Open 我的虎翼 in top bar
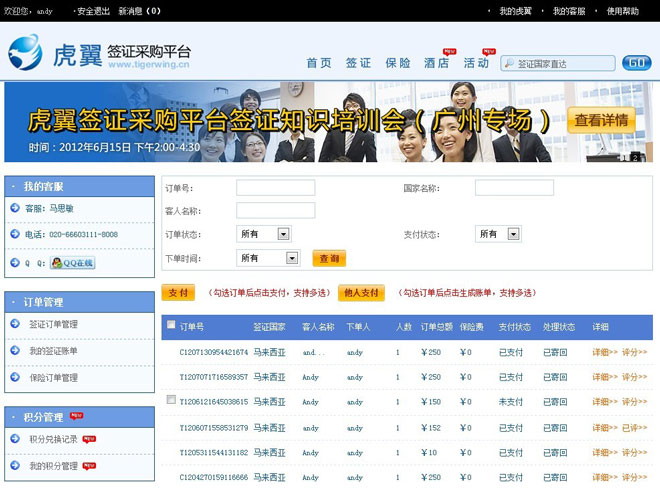 pos(515,11)
